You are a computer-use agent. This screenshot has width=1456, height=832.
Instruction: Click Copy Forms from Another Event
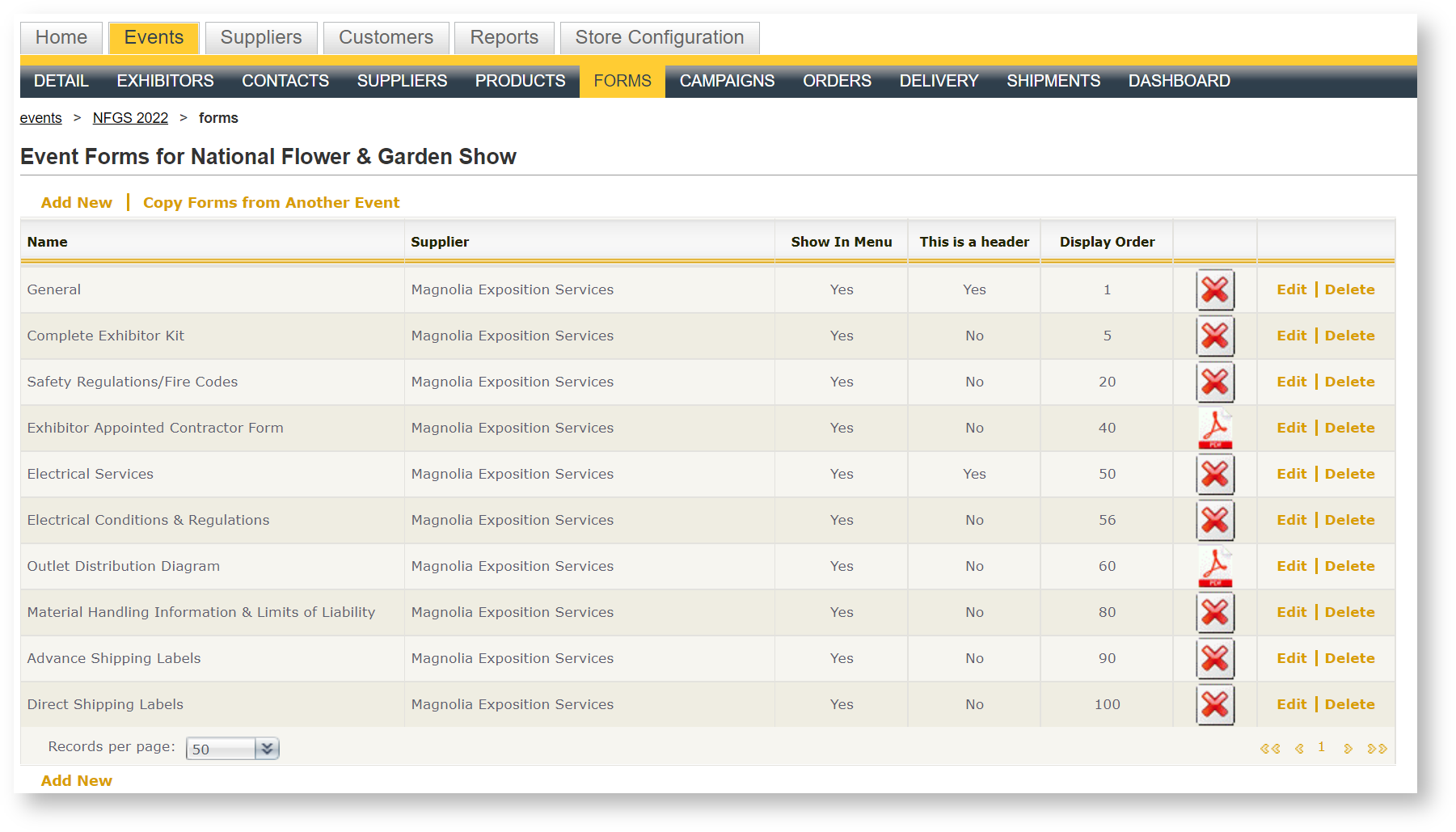tap(271, 203)
